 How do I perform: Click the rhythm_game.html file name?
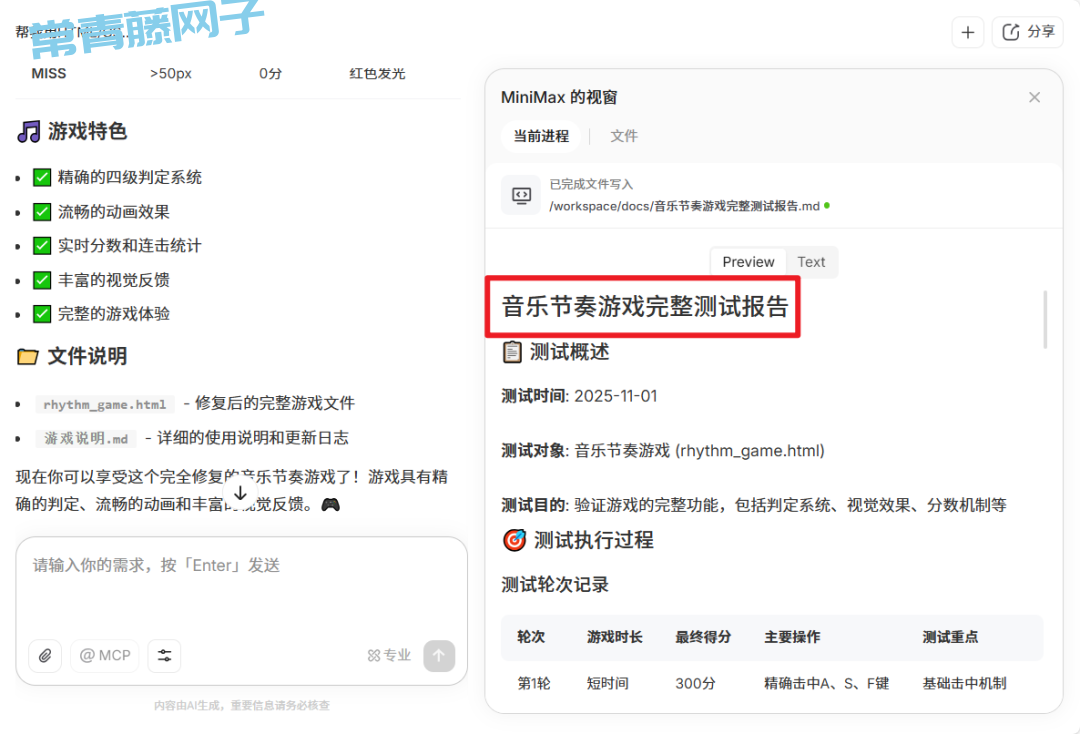pyautogui.click(x=105, y=404)
